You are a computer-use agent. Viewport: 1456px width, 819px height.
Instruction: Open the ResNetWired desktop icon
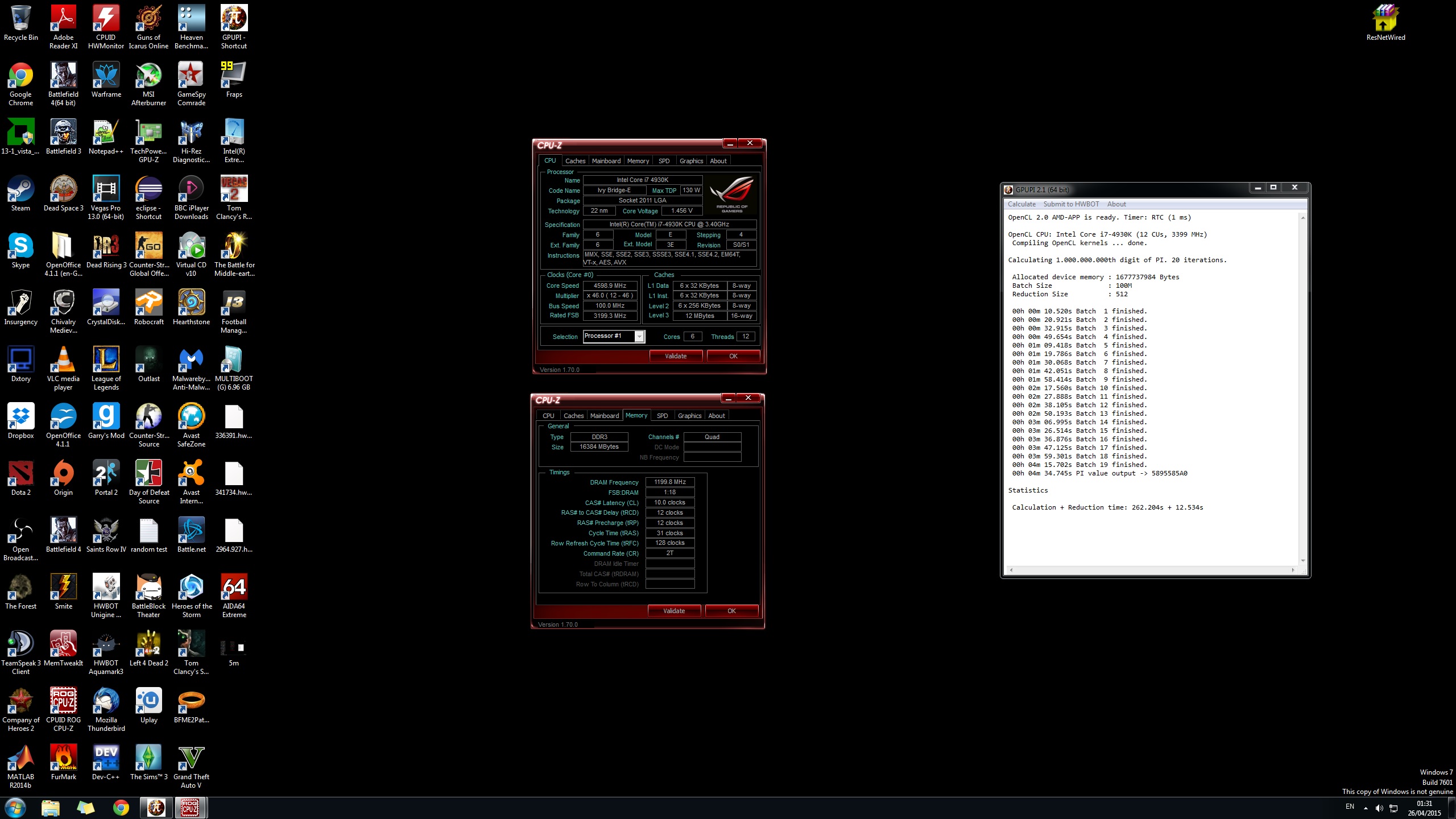pos(1385,23)
